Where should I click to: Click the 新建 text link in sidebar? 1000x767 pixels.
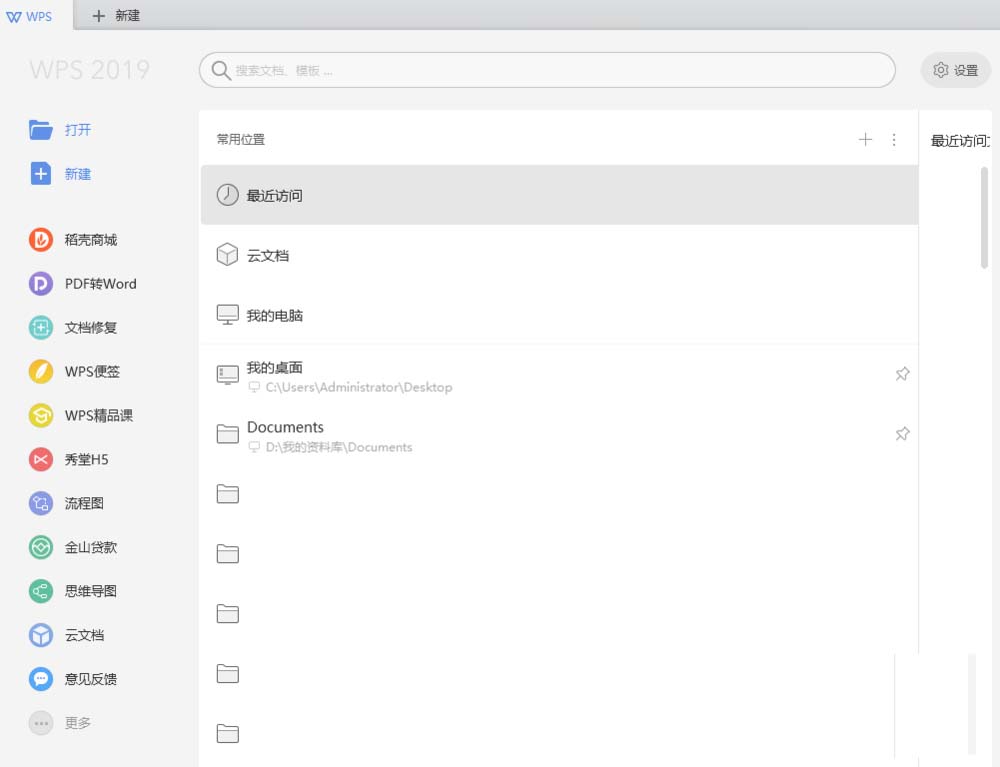pyautogui.click(x=78, y=174)
